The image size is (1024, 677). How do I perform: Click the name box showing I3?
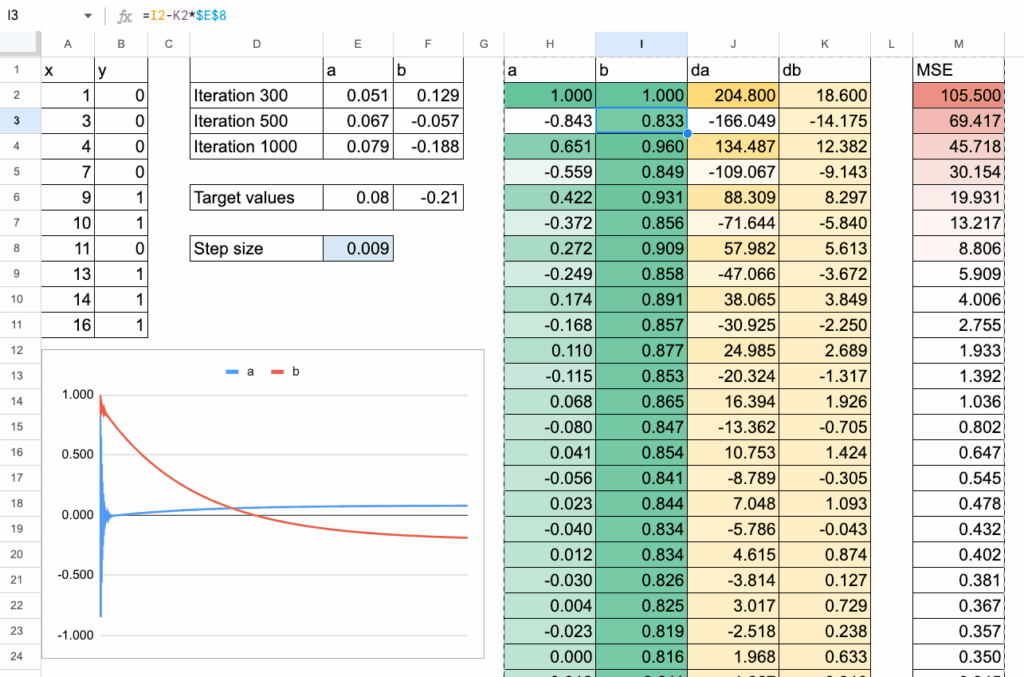point(40,17)
